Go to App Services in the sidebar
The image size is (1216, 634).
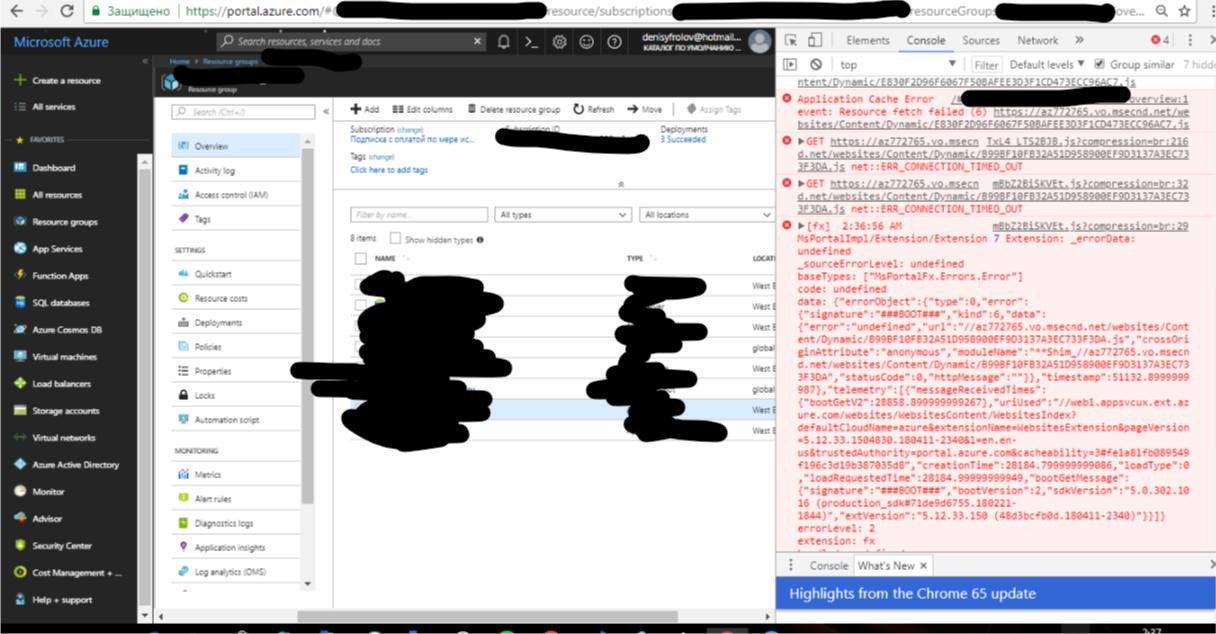(x=57, y=249)
